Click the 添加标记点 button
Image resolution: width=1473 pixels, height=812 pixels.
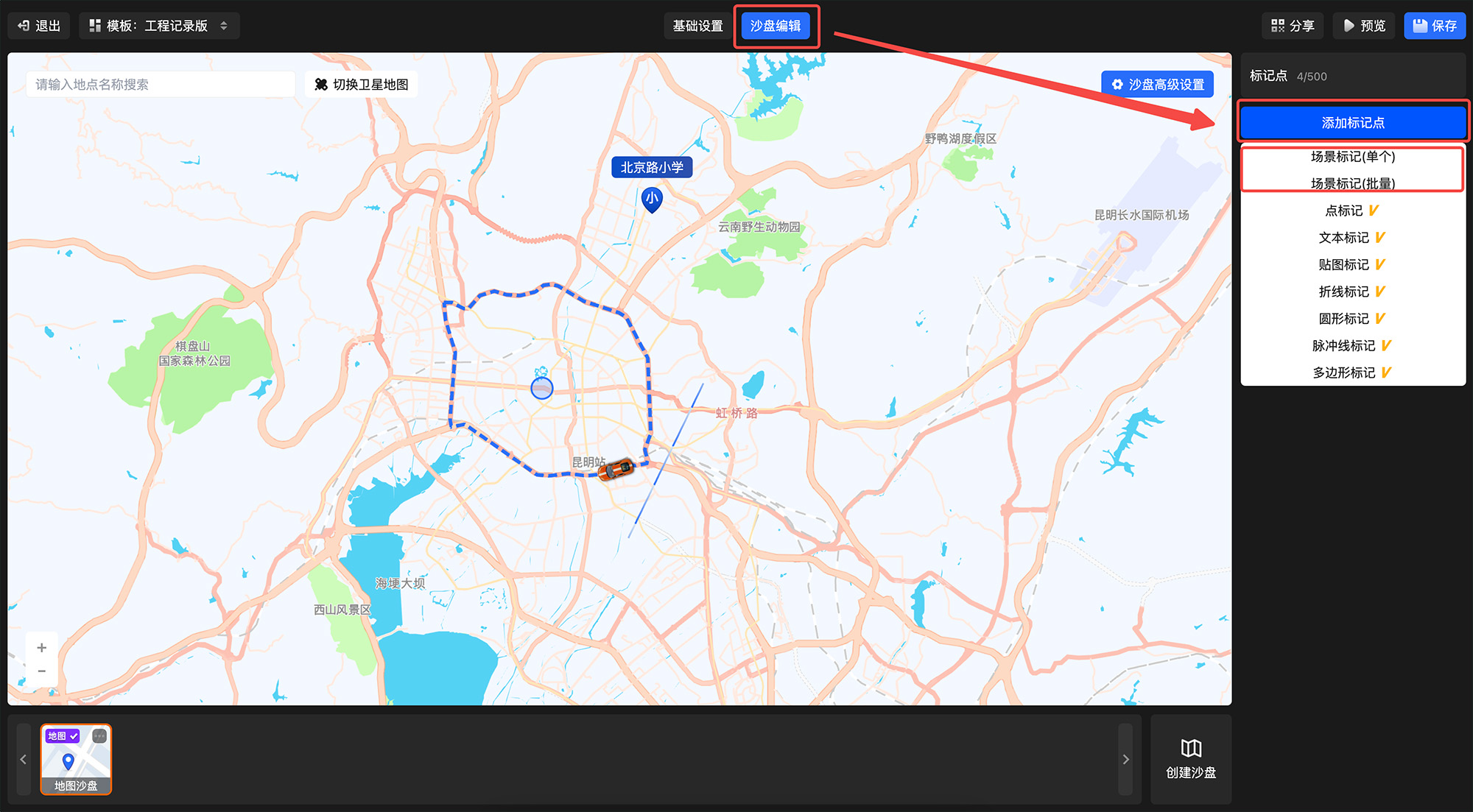[x=1353, y=123]
